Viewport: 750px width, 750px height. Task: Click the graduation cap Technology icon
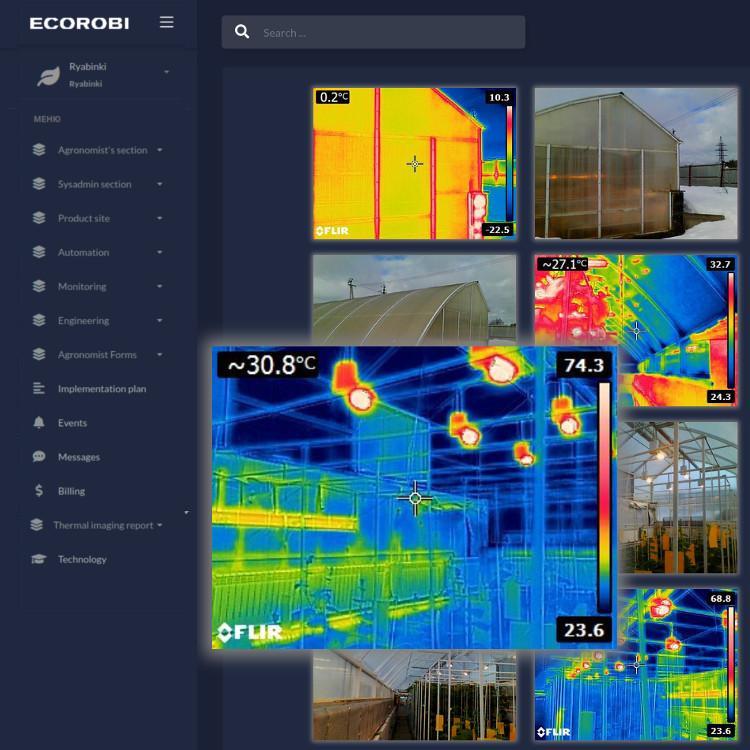tap(39, 559)
